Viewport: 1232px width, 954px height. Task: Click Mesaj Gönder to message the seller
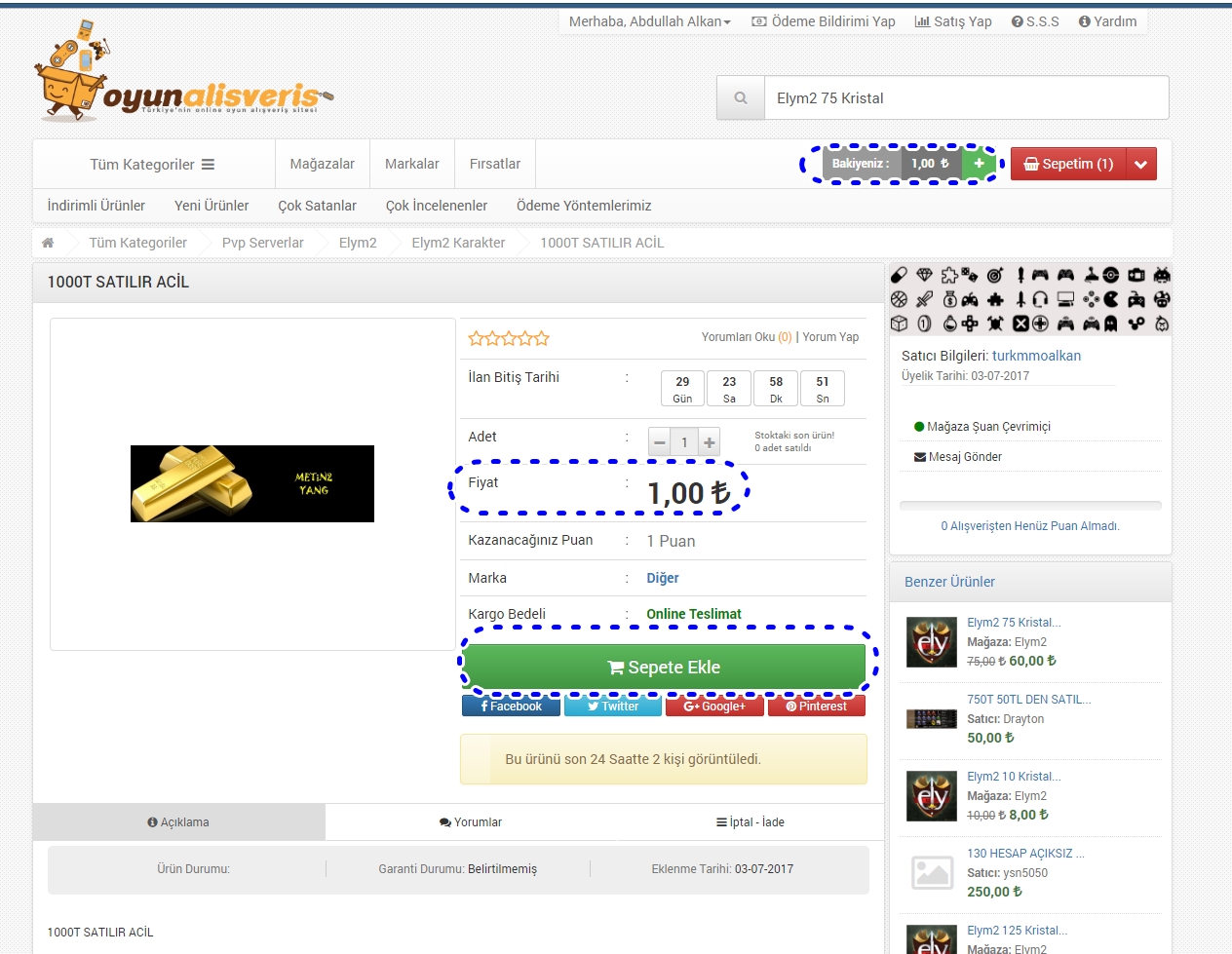point(958,457)
